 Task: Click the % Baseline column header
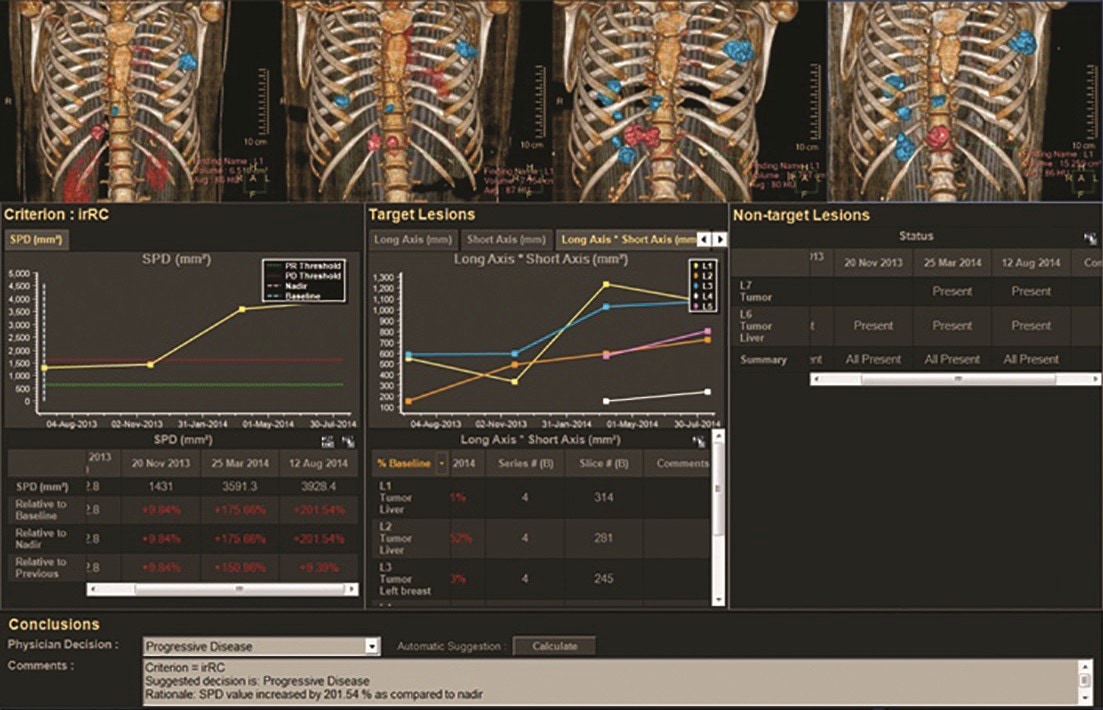(404, 464)
